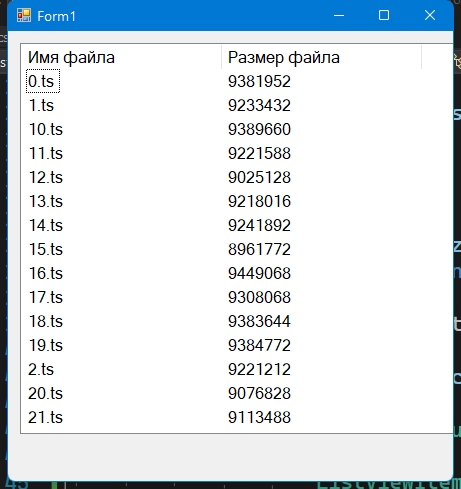Click file size value 9233432
461x489 pixels.
259,105
